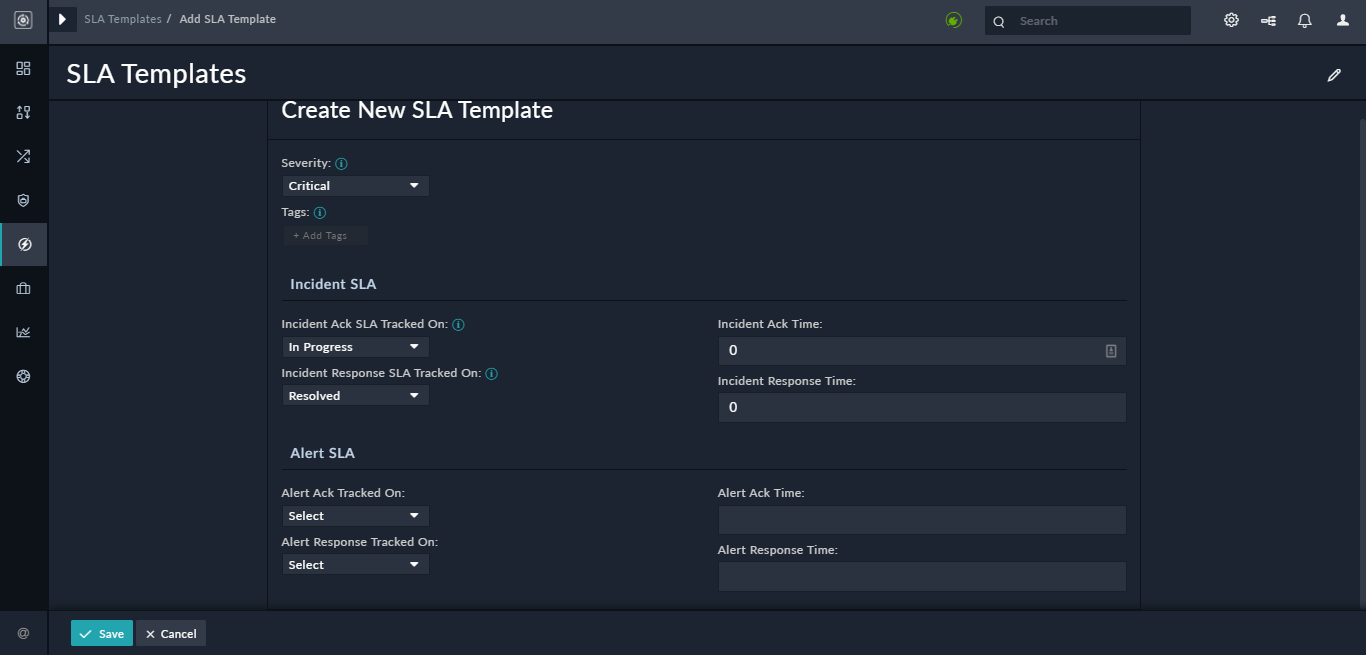Select the shield icon in the sidebar
The width and height of the screenshot is (1366, 655).
click(x=23, y=200)
